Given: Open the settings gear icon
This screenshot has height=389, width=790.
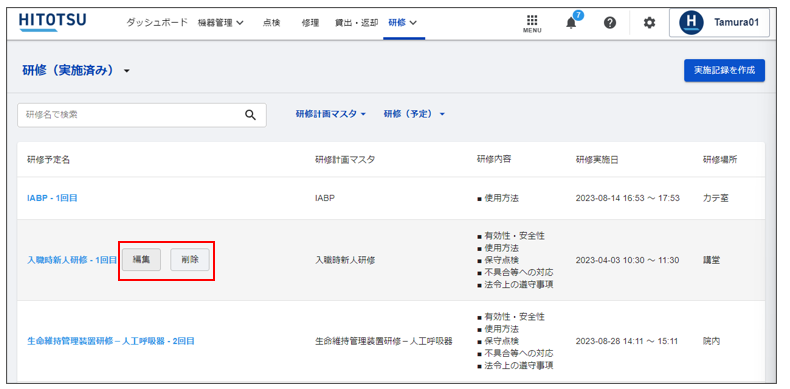Looking at the screenshot, I should coord(649,23).
